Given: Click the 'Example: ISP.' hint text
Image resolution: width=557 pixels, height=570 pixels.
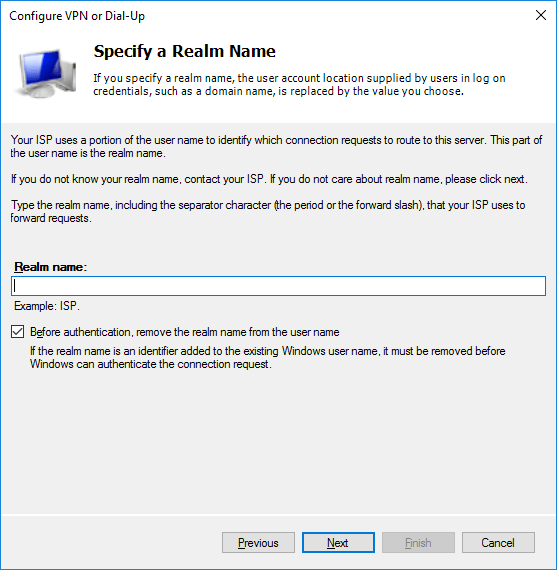Looking at the screenshot, I should pos(47,306).
